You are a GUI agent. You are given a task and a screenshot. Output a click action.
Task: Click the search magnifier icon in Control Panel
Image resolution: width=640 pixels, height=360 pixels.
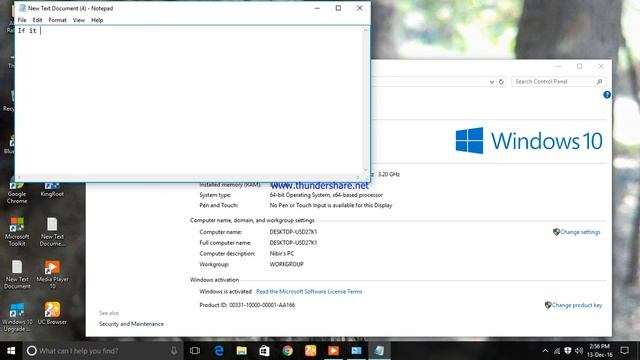[600, 82]
